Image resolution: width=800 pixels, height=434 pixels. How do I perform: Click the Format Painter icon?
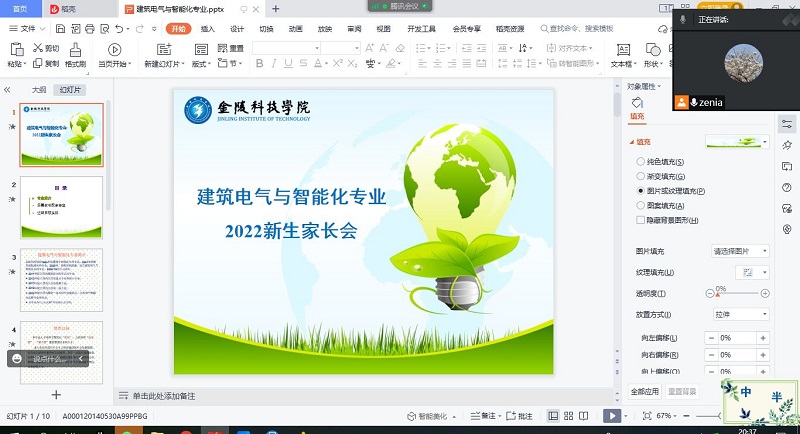coord(74,54)
